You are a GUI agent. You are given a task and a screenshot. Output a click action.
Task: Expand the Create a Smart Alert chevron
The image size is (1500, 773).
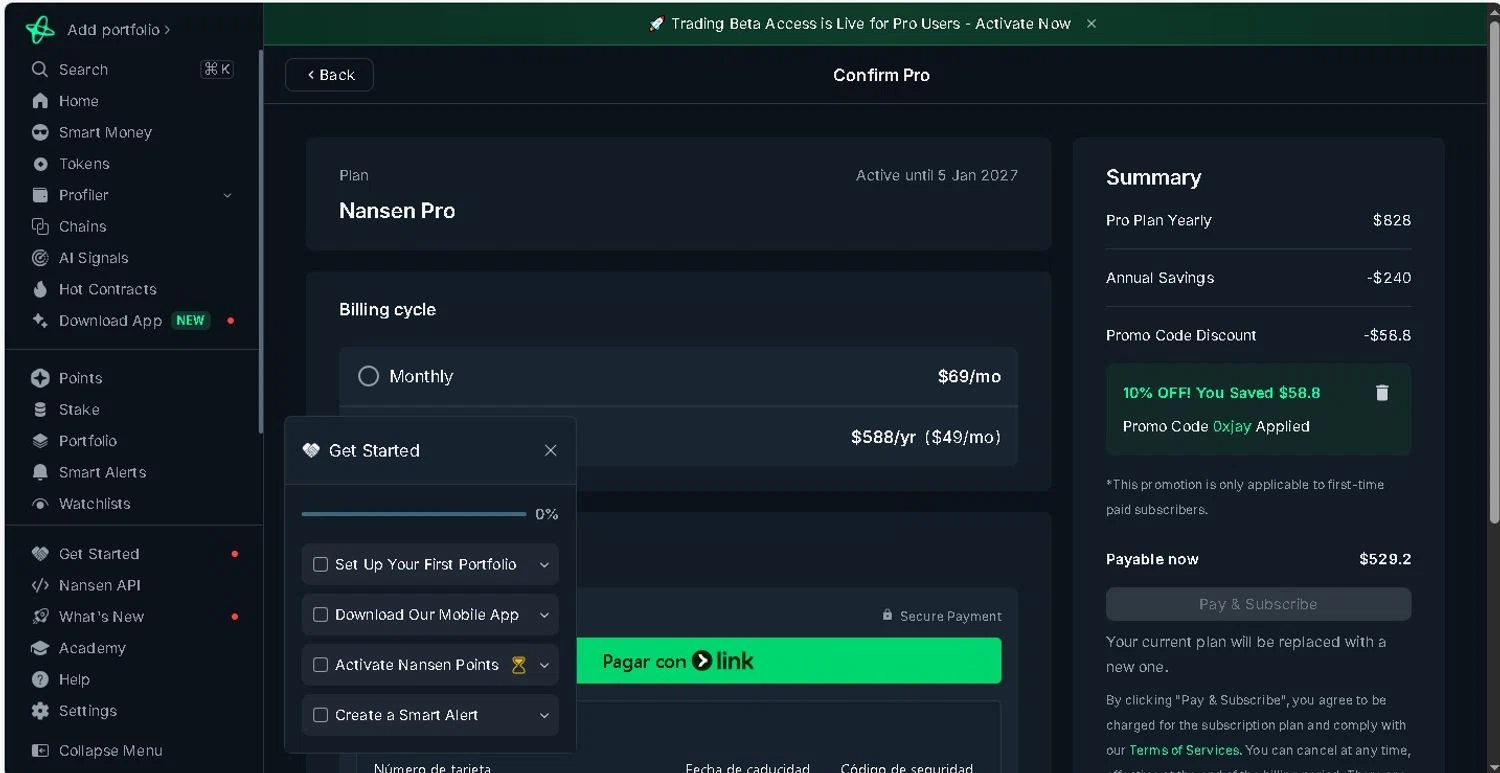pos(544,715)
